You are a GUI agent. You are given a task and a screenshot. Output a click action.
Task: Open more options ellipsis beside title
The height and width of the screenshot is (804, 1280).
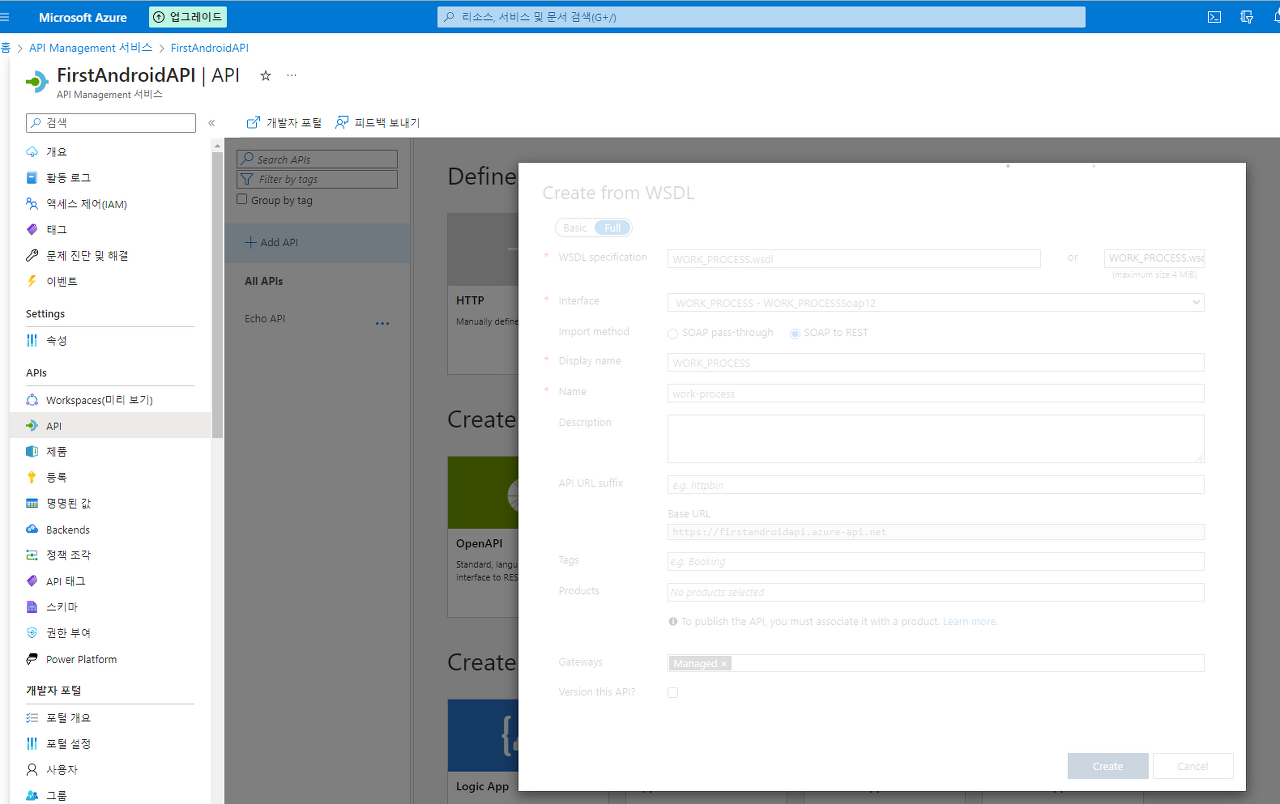[292, 76]
